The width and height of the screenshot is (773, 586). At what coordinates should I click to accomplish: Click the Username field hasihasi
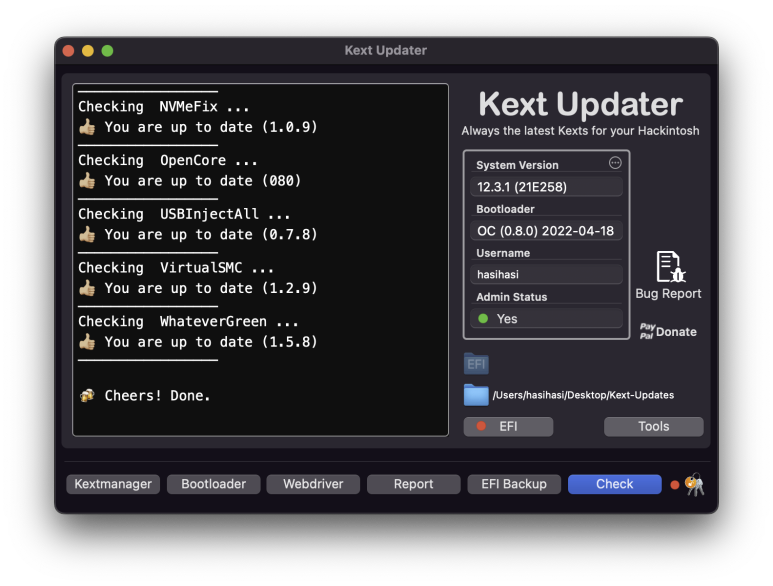(546, 275)
